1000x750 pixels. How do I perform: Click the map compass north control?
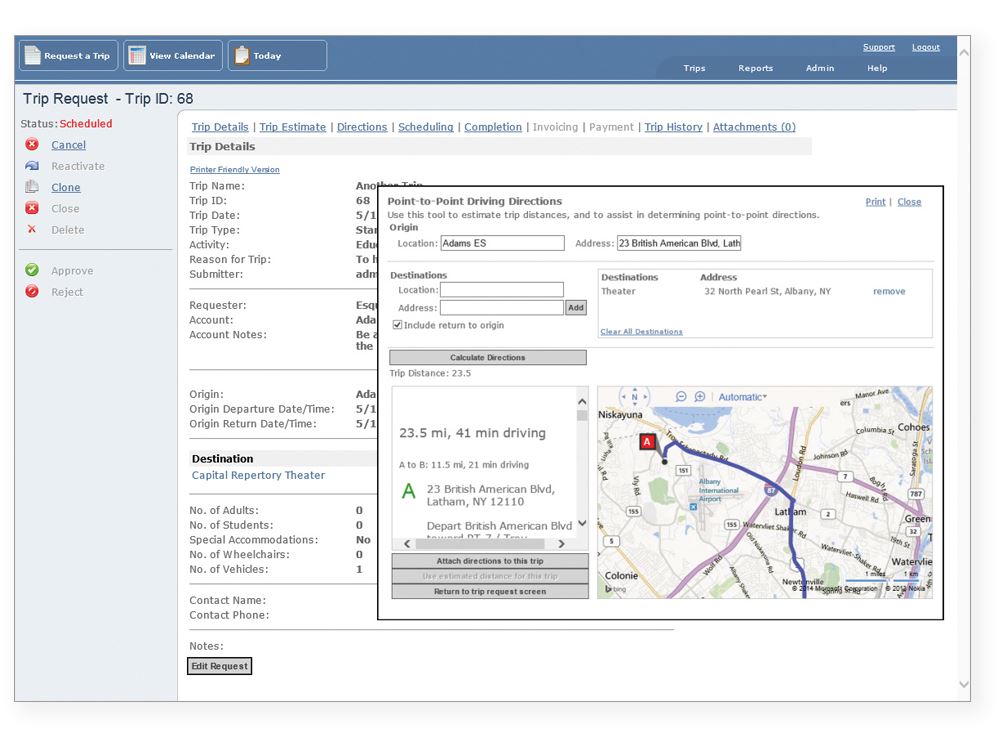pos(635,397)
